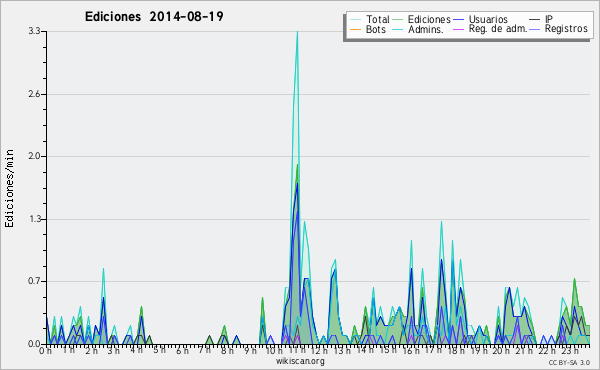Click the '0 h' x-axis label
The width and height of the screenshot is (600, 370).
46,351
